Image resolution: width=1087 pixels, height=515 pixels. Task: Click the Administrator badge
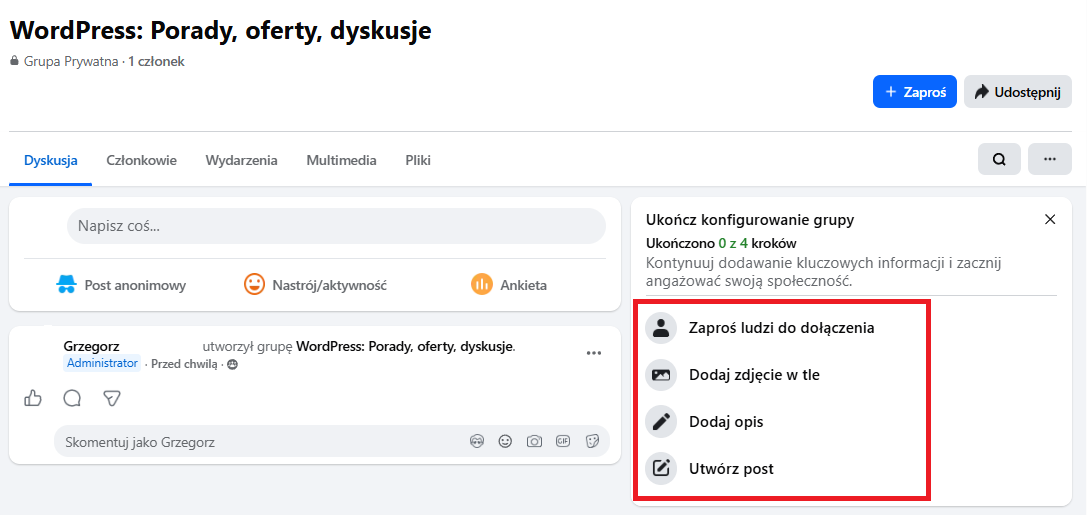coord(102,363)
